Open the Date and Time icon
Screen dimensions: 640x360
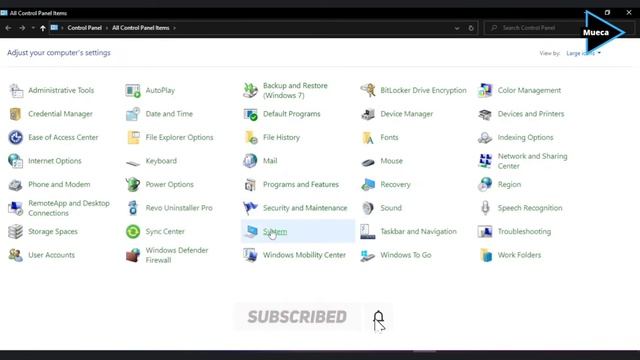[x=133, y=114]
